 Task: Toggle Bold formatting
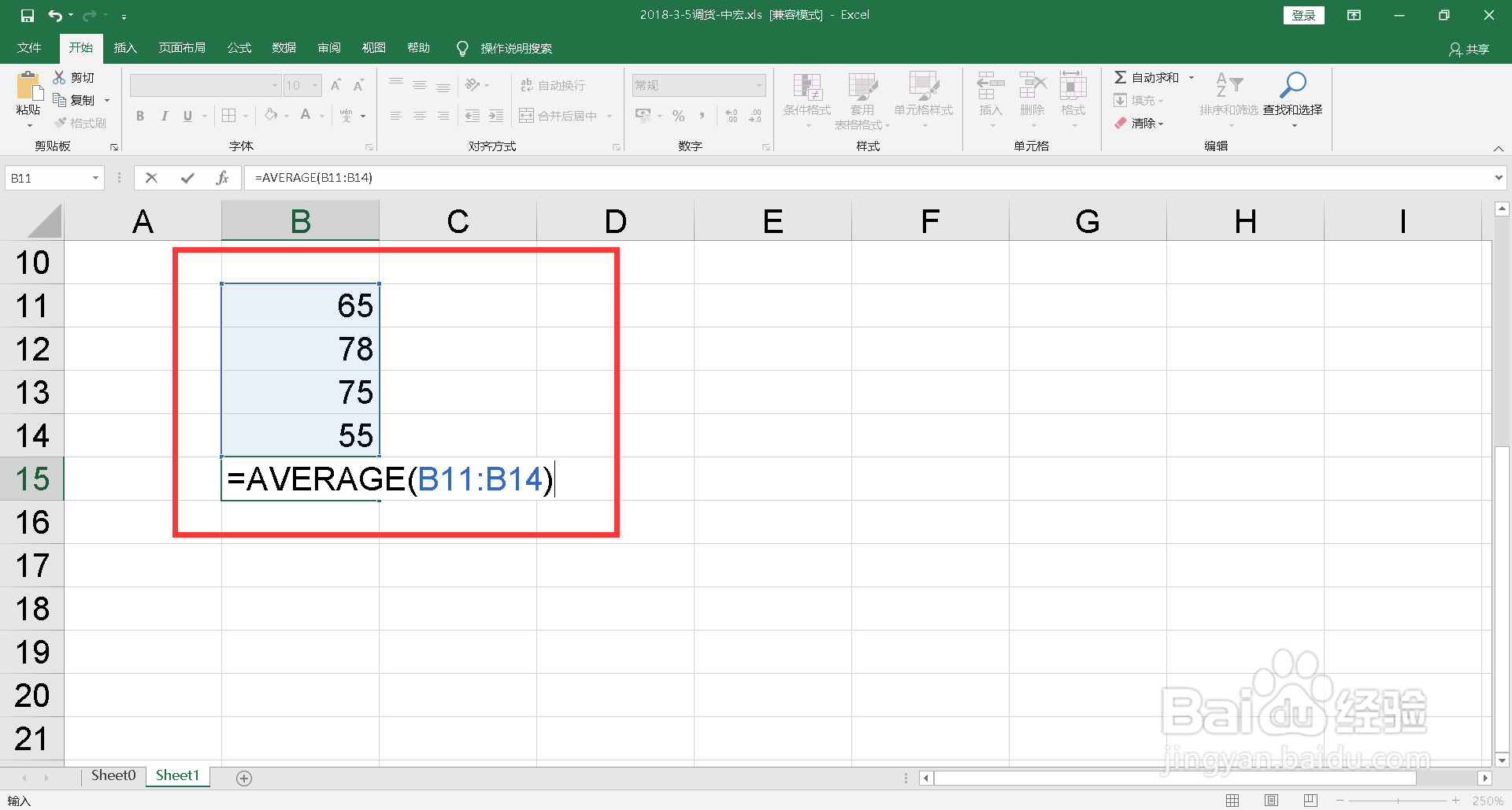click(x=140, y=116)
